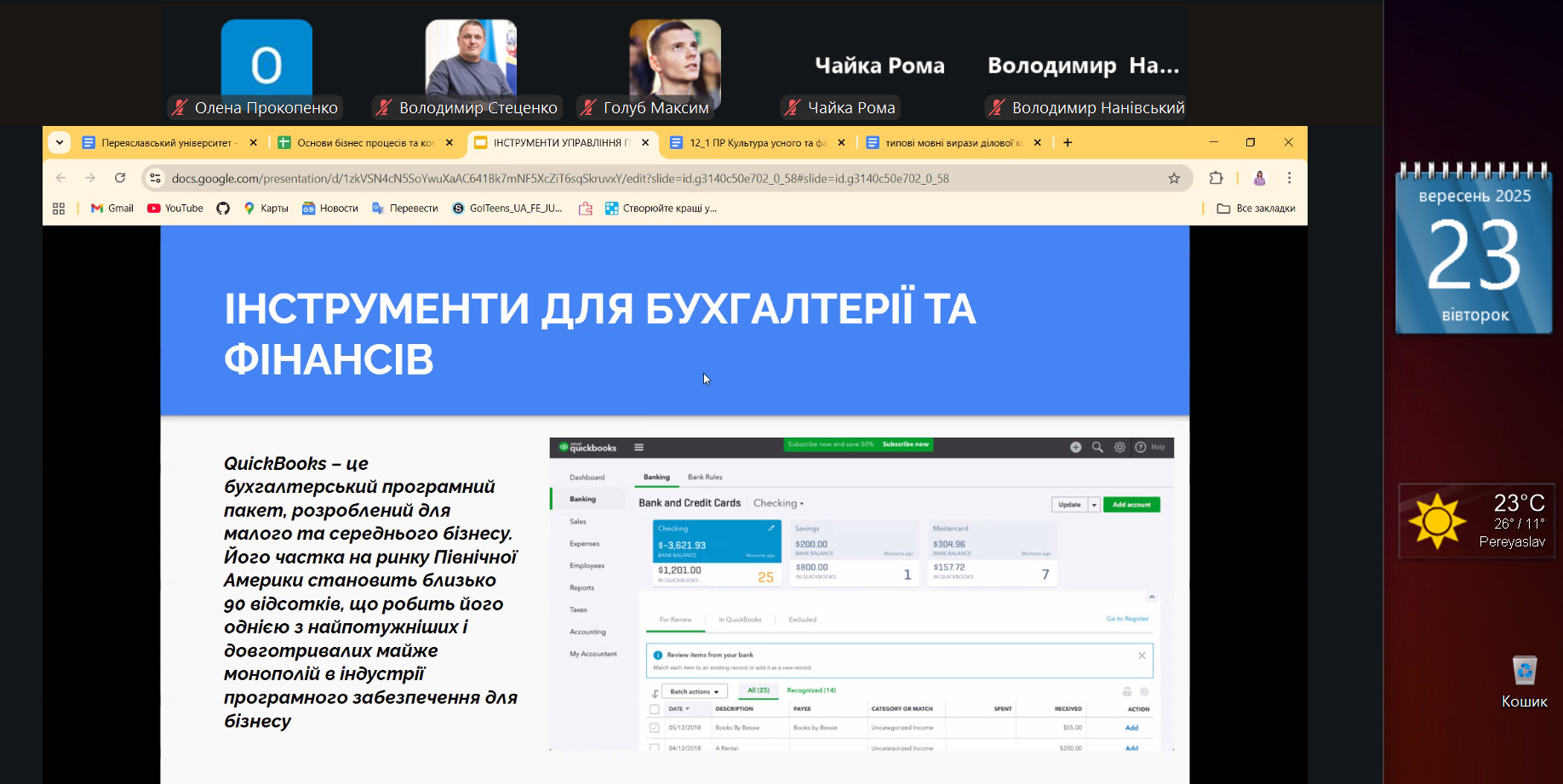The height and width of the screenshot is (784, 1563).
Task: Switch to 'Основи бізнес процесів' tab
Action: pos(358,143)
